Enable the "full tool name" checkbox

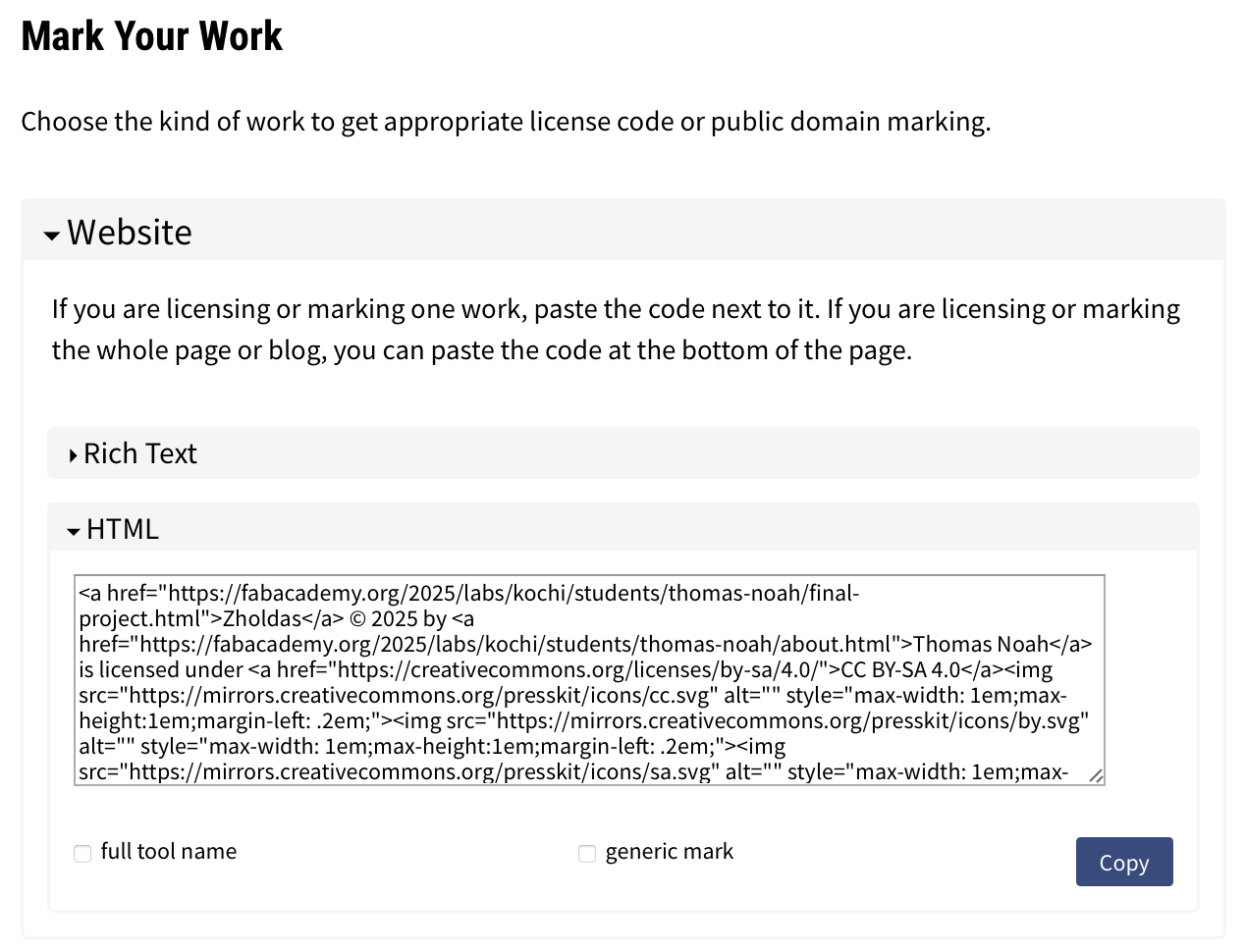coord(82,854)
